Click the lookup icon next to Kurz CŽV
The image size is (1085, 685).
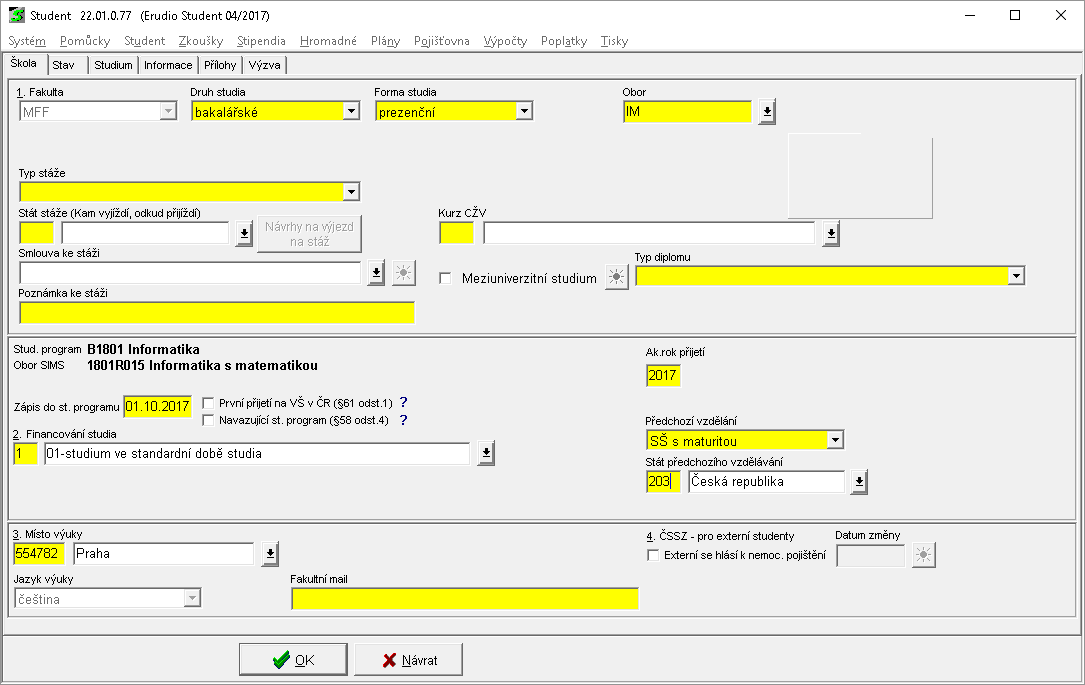point(830,234)
